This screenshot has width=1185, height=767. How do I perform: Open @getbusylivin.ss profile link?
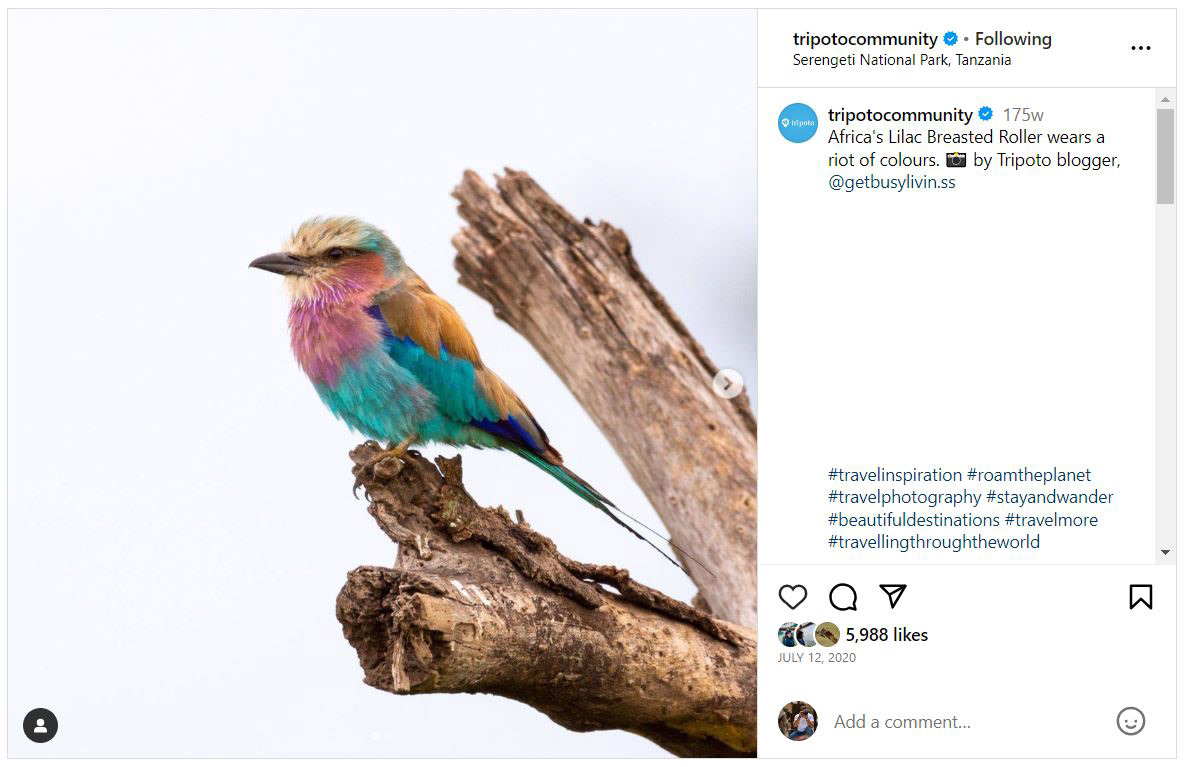(x=892, y=182)
